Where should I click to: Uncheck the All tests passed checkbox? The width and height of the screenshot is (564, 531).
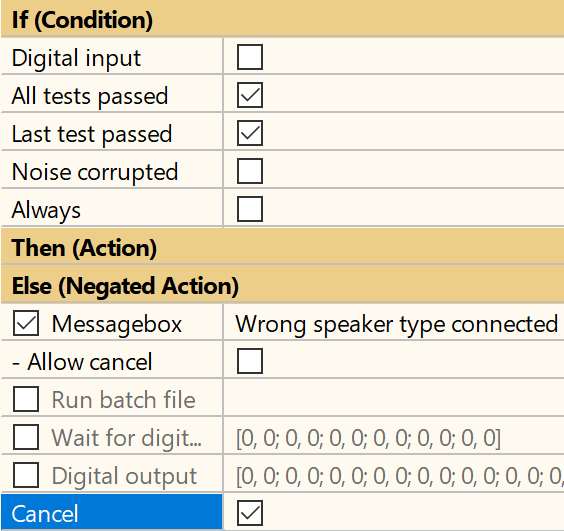click(x=250, y=95)
